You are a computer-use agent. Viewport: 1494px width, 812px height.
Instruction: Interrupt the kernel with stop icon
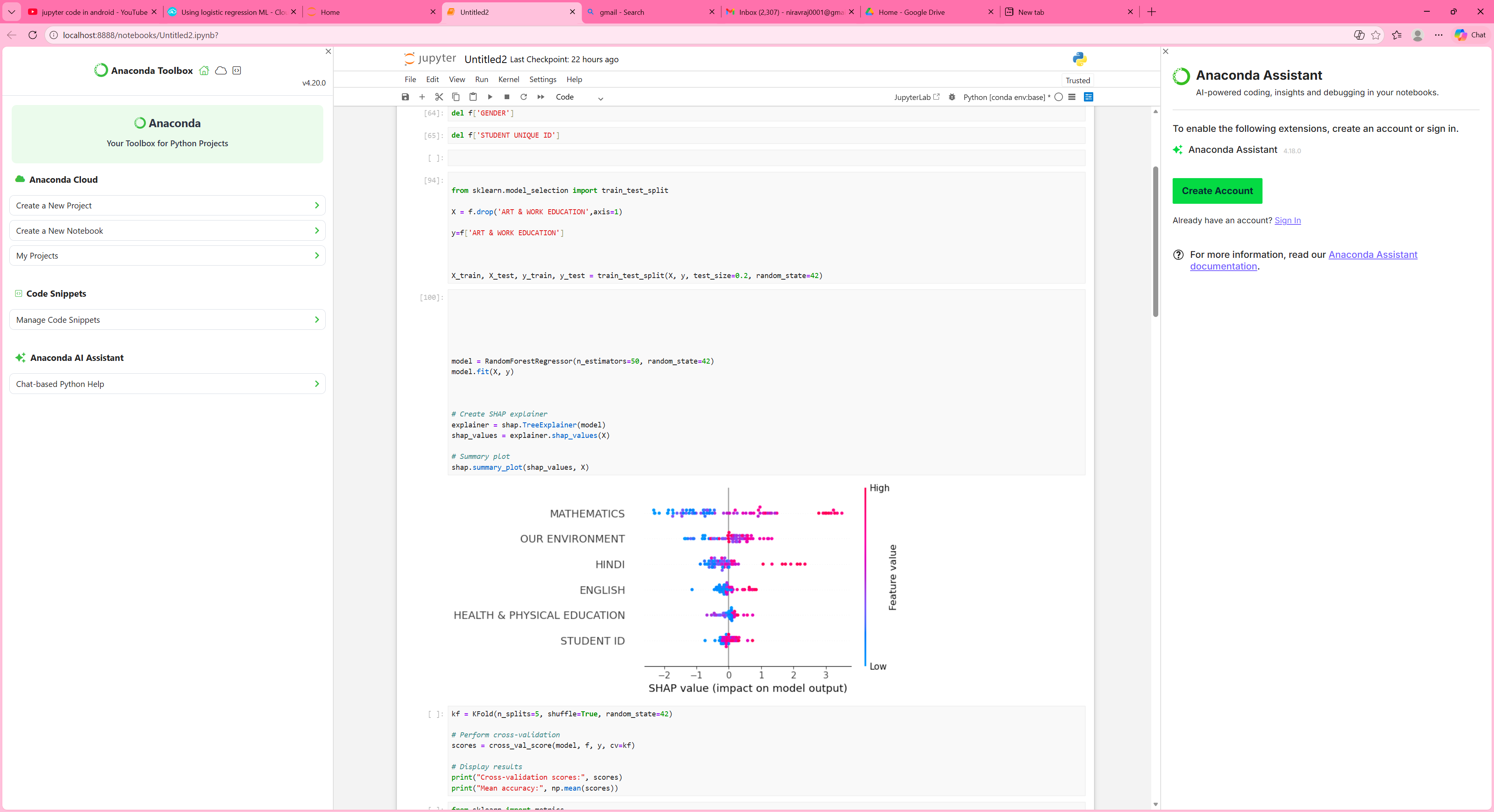(x=506, y=97)
